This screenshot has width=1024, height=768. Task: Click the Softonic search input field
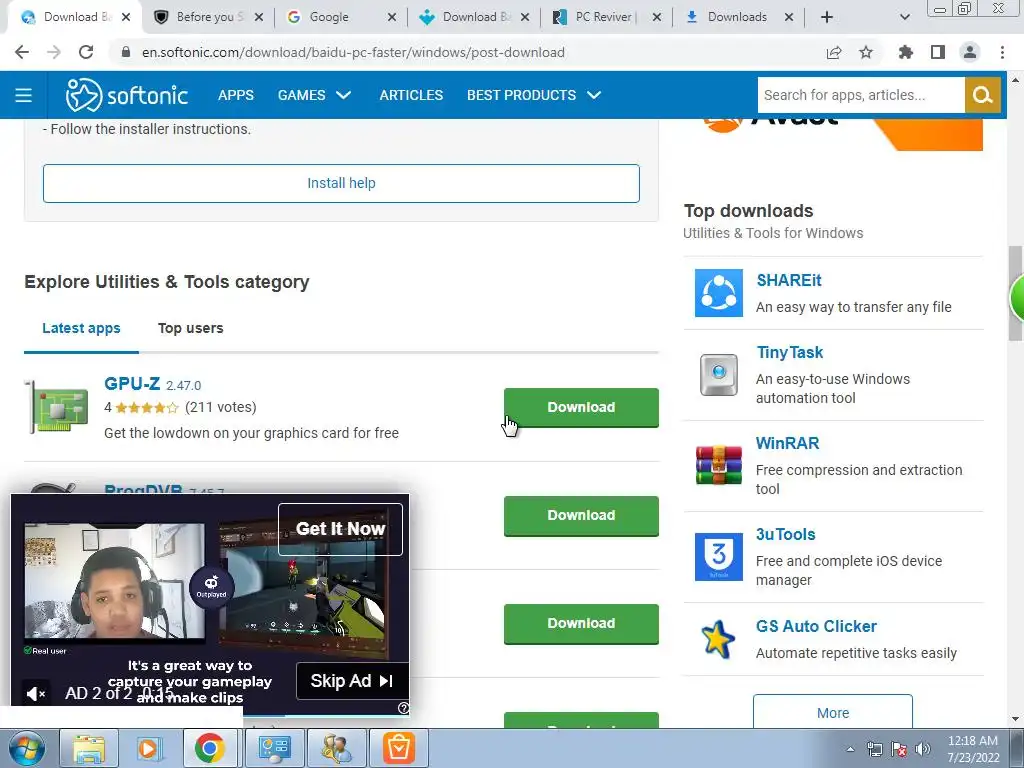(x=861, y=95)
